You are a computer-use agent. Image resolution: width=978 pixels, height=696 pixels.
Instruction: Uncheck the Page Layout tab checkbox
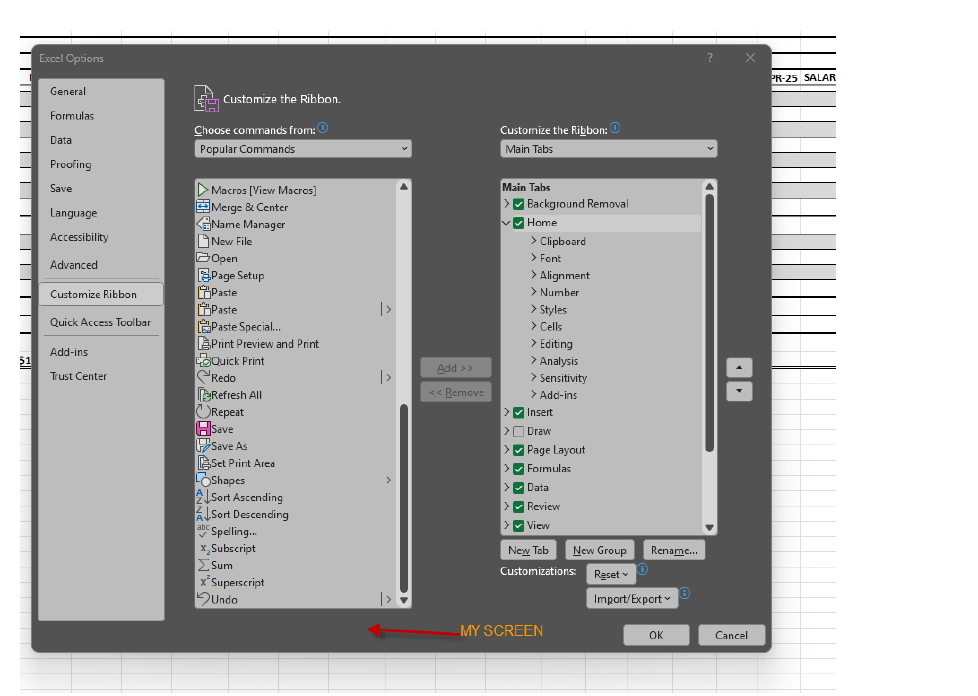click(x=518, y=450)
